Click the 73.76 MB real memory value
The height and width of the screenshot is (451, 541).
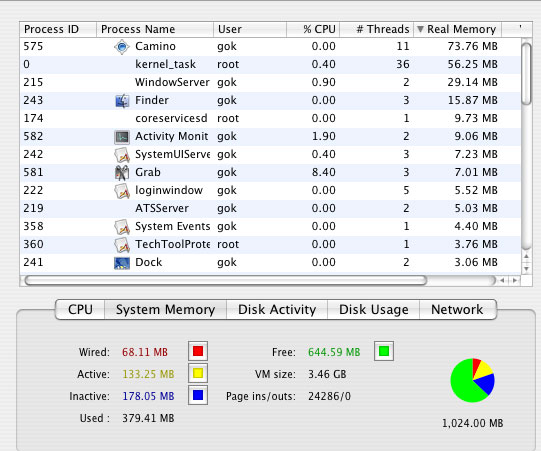pyautogui.click(x=473, y=47)
